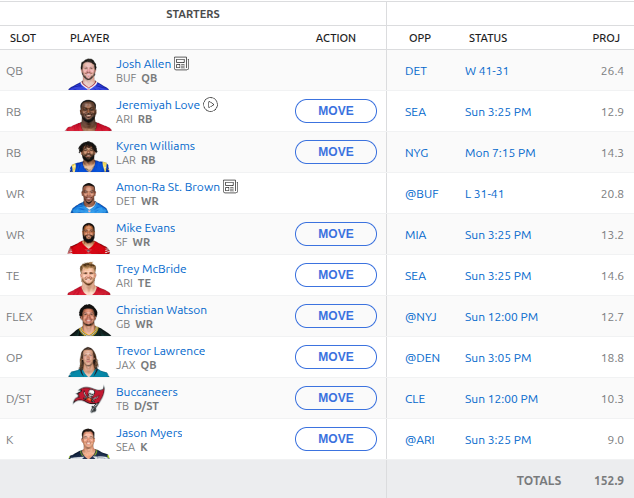Screen dimensions: 634x498
Task: Open Mon 7:15 PM game status
Action: 500,153
